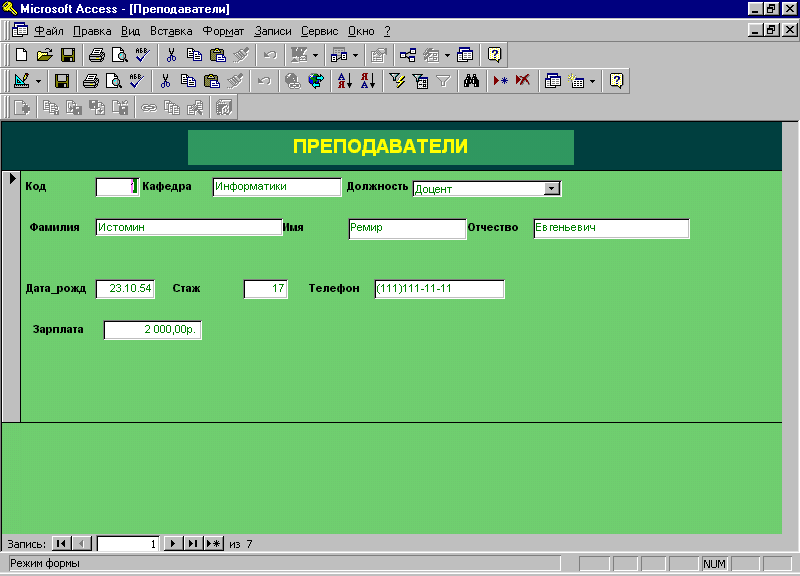Click the Код field
Image resolution: width=800 pixels, height=576 pixels.
[x=117, y=187]
